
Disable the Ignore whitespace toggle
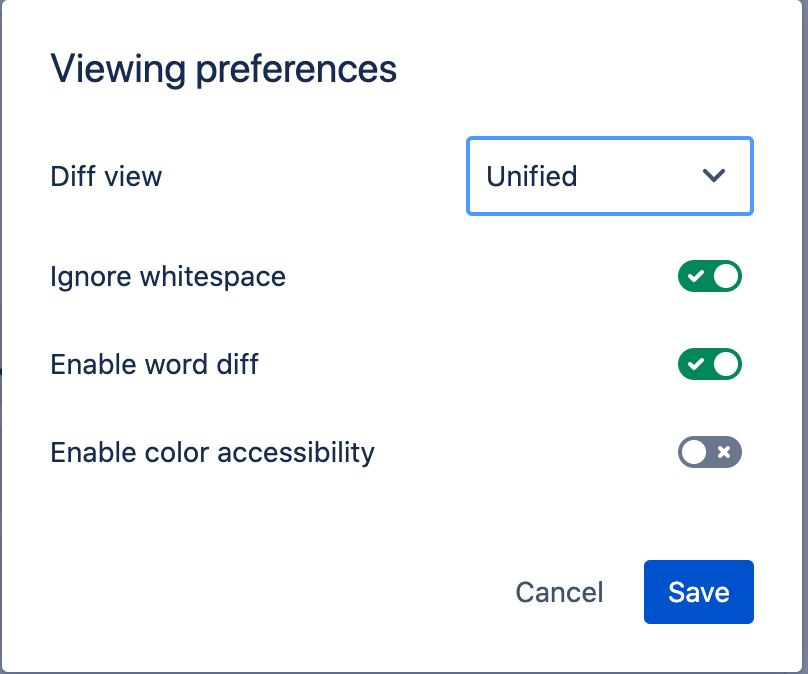click(710, 276)
